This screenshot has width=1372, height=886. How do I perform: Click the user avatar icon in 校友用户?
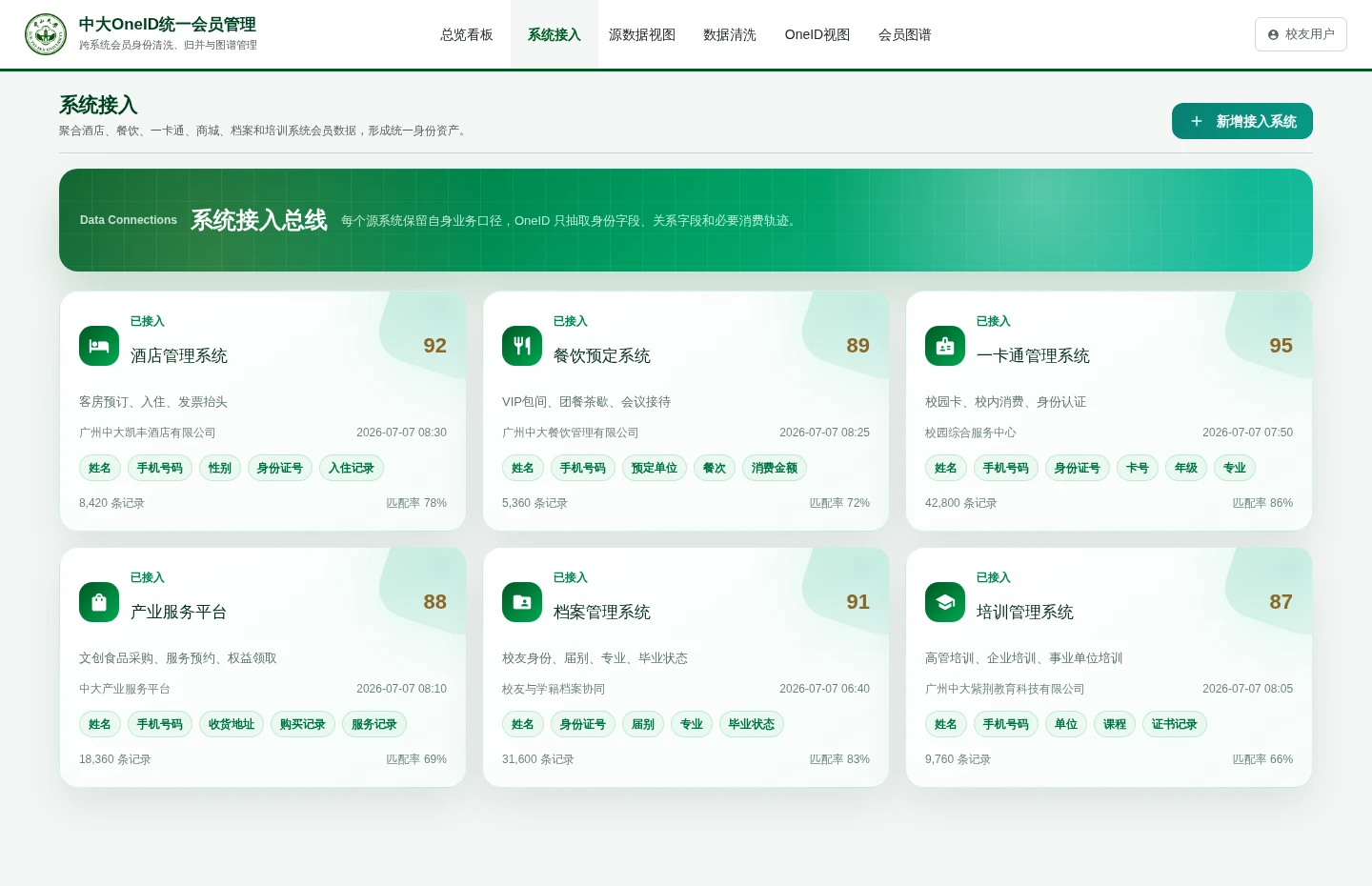1273,34
